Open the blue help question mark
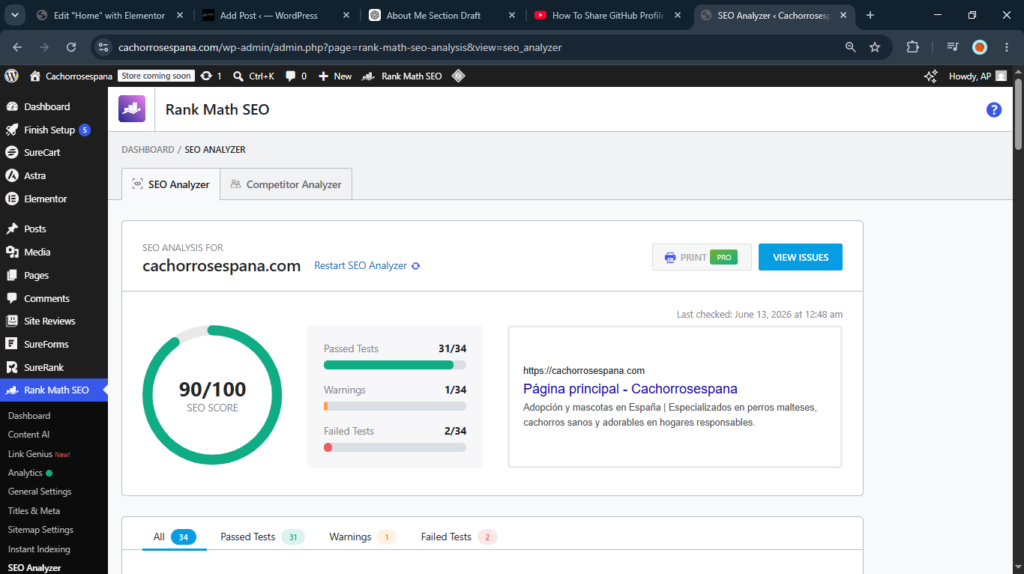The height and width of the screenshot is (574, 1024). click(993, 110)
